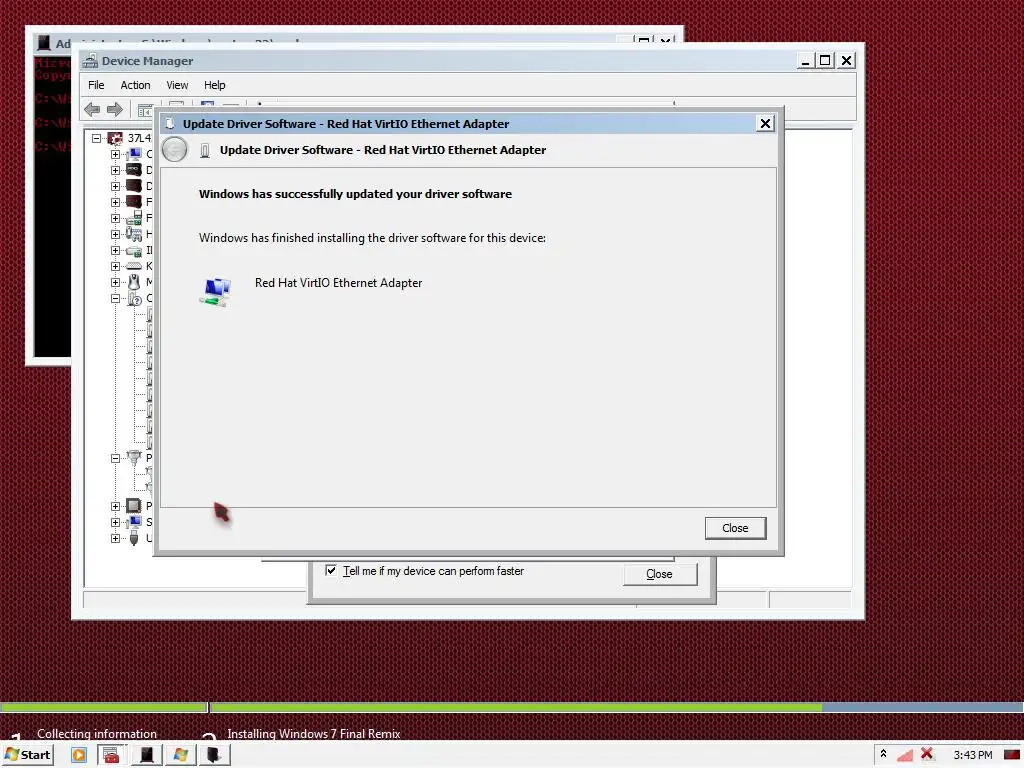
Task: Expand the Keyboards category
Action: (x=116, y=266)
